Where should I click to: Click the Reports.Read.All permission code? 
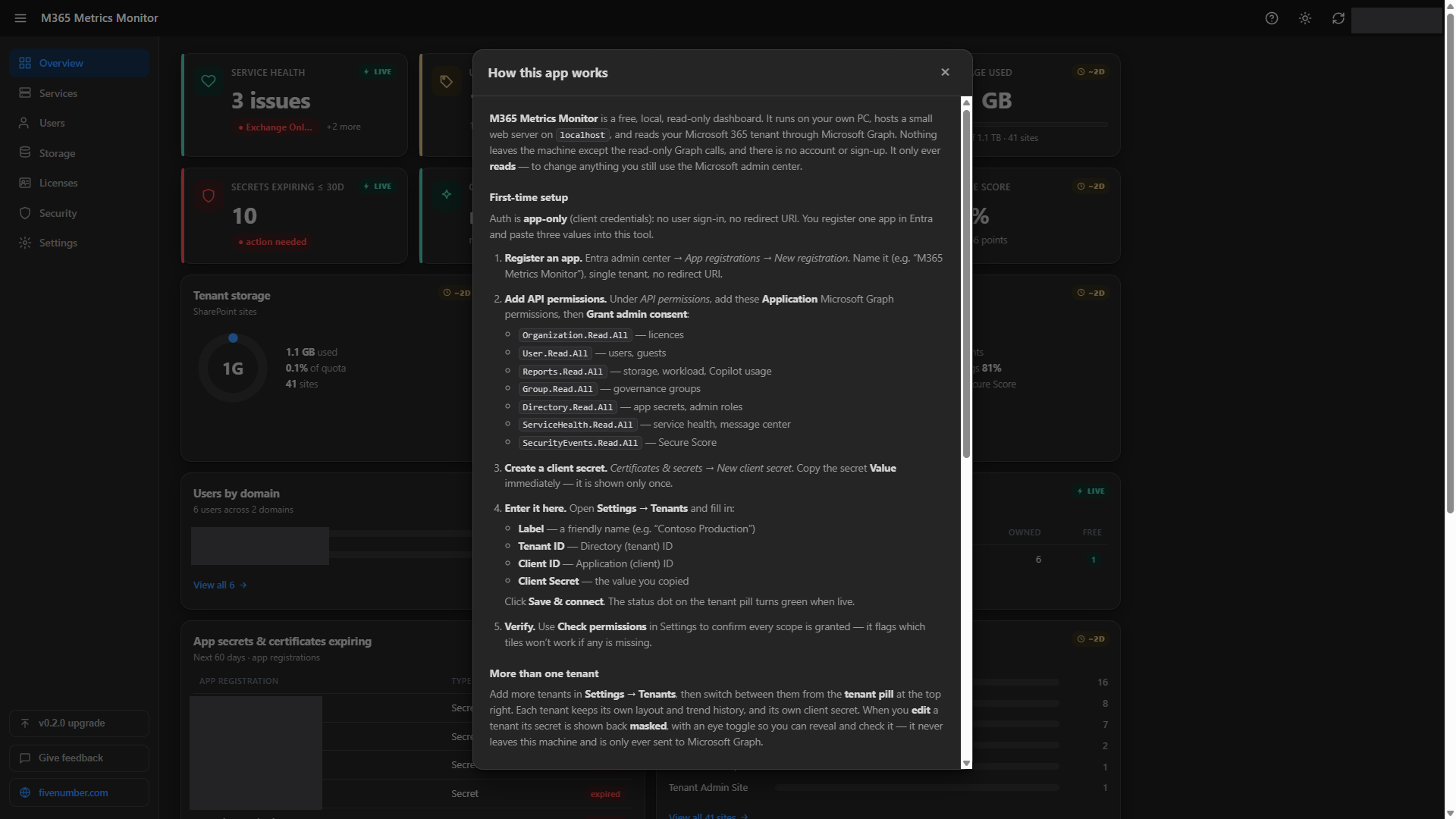tap(563, 372)
